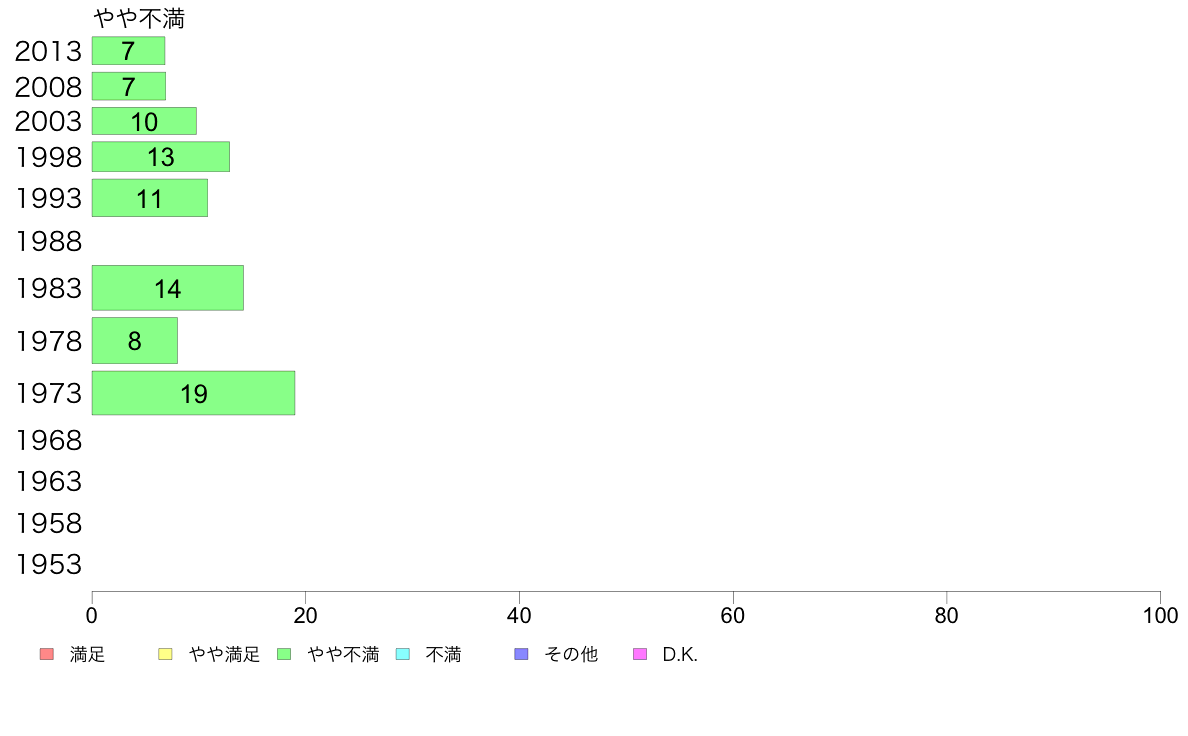Select the 1993 bar showing 11

pyautogui.click(x=150, y=198)
